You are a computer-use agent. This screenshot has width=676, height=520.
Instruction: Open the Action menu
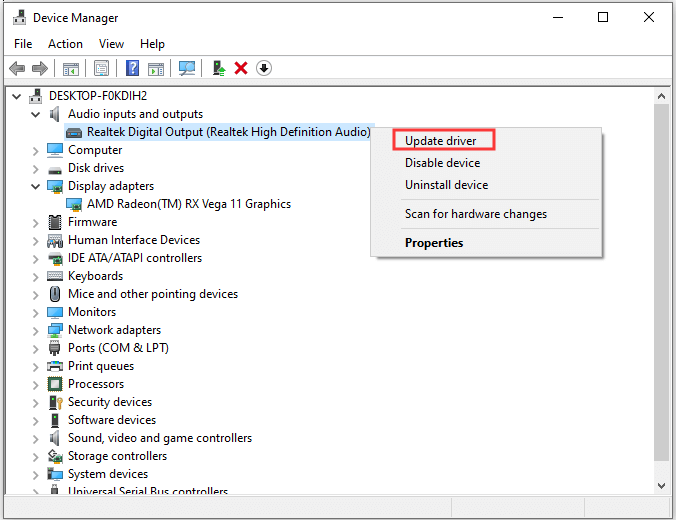tap(65, 44)
